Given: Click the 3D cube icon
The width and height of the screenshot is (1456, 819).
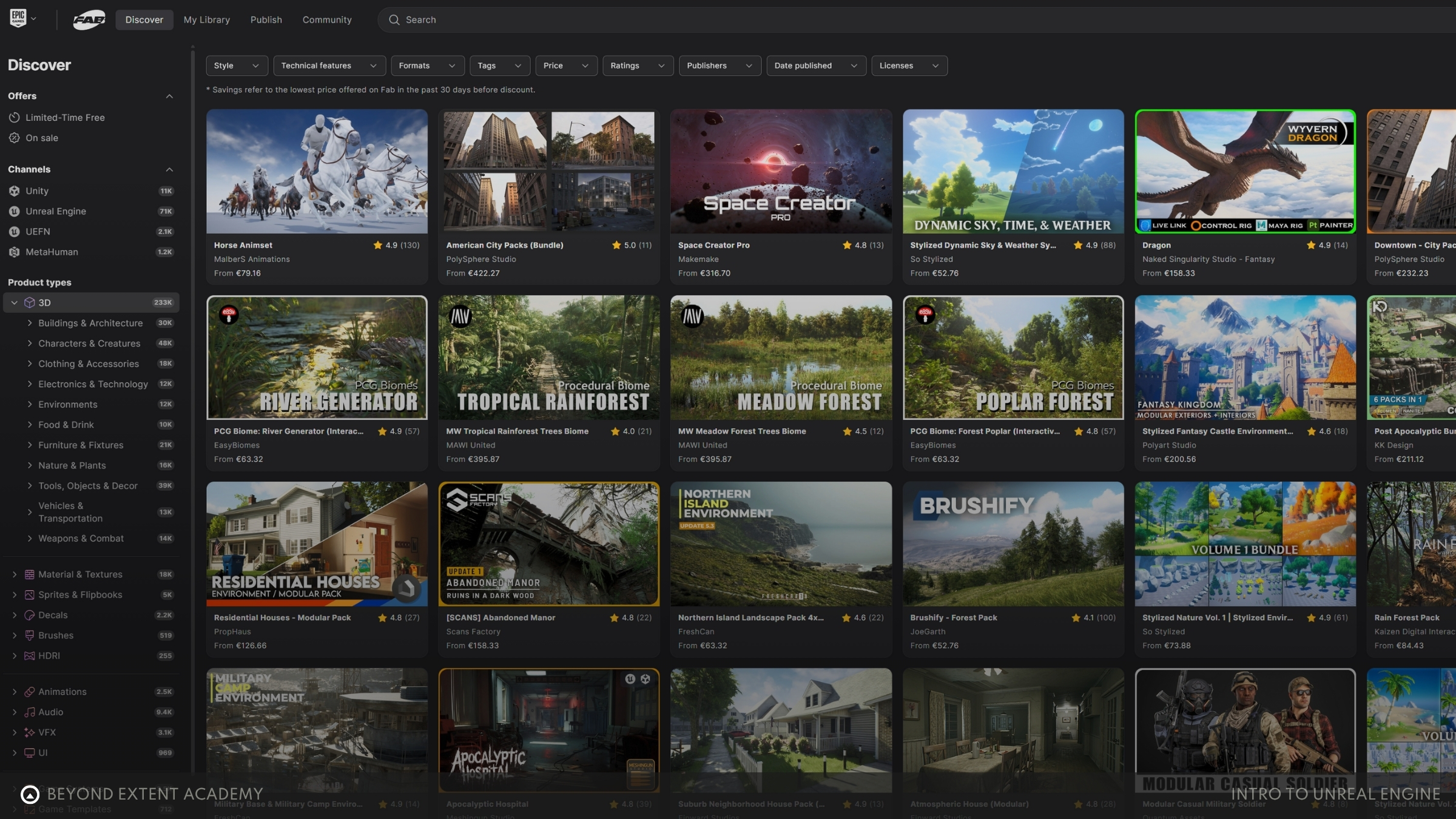Looking at the screenshot, I should click(29, 302).
